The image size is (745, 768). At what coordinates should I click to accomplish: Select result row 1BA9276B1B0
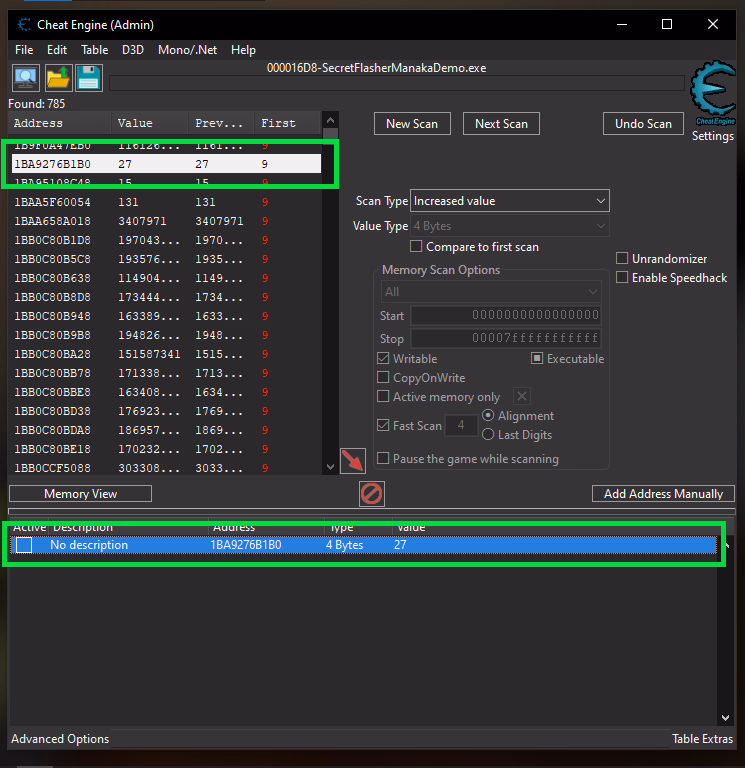[x=167, y=164]
